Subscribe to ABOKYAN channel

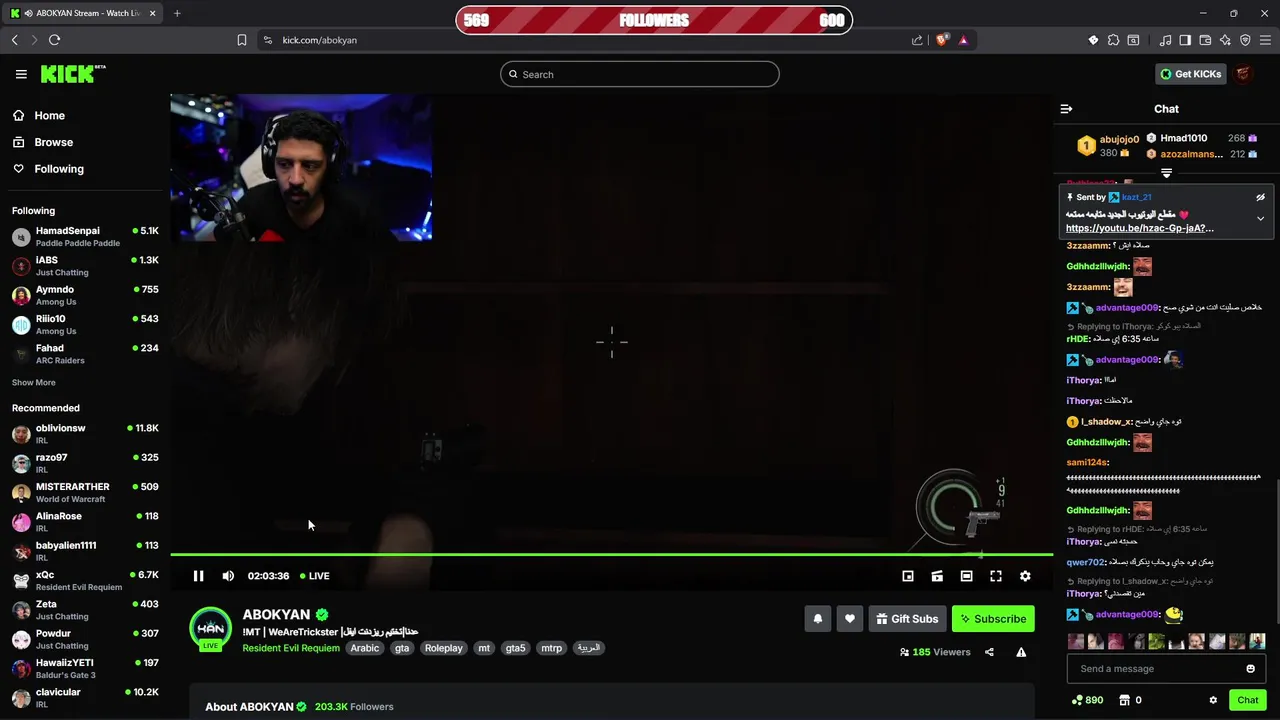[x=993, y=619]
